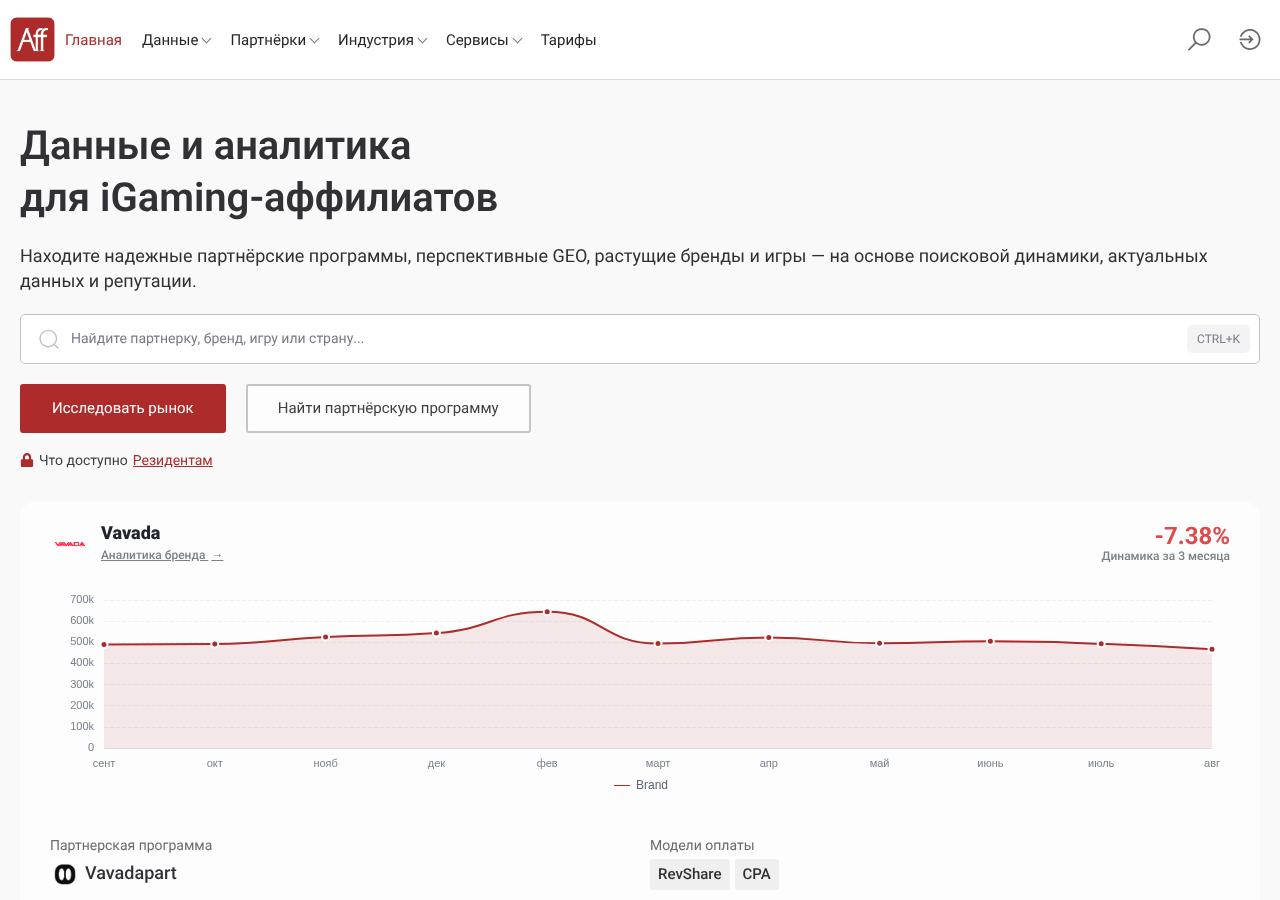Click the Vavada brand title
The image size is (1280, 900).
pyautogui.click(x=131, y=533)
